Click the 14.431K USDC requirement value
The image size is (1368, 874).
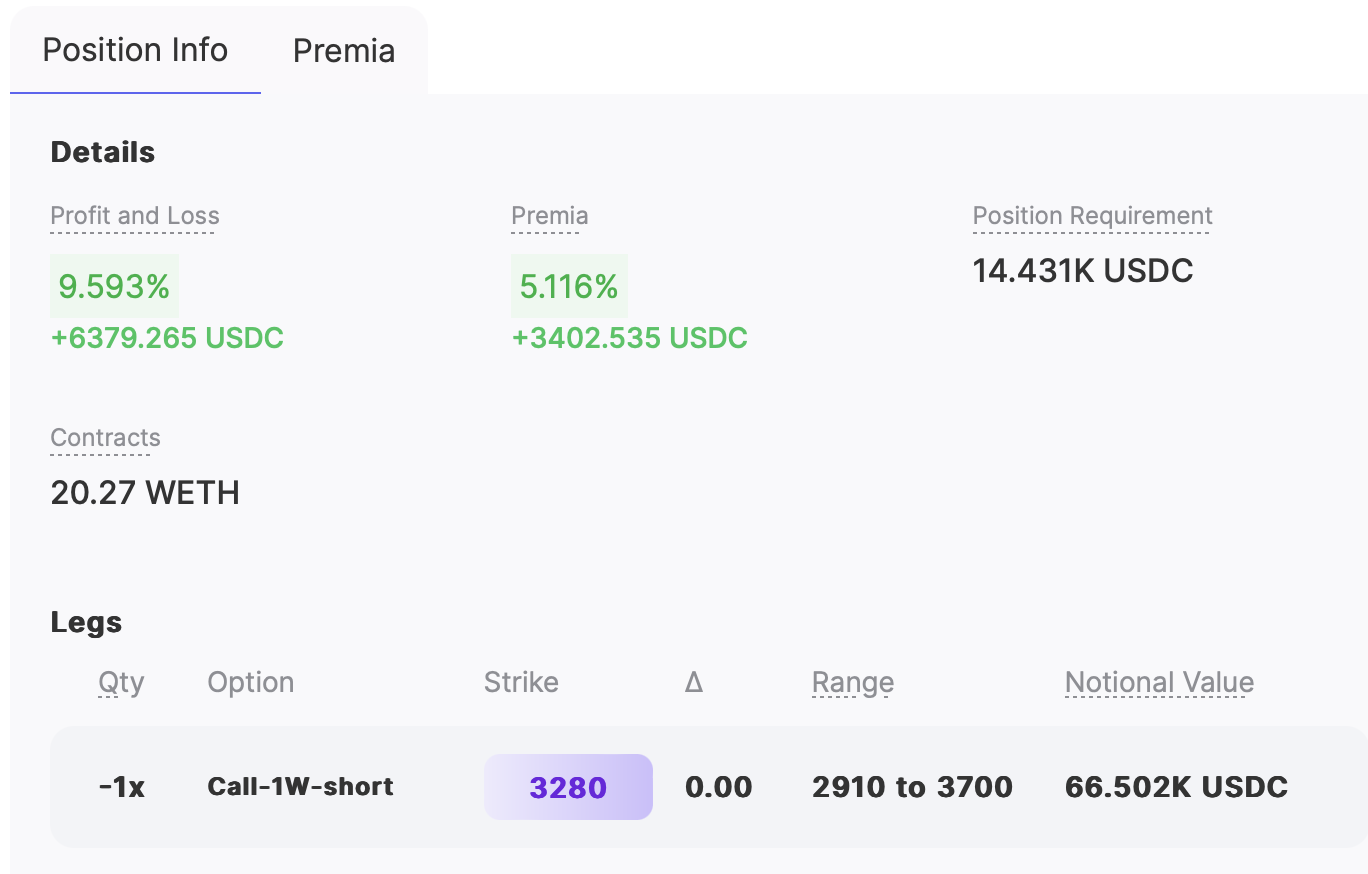pyautogui.click(x=1083, y=271)
